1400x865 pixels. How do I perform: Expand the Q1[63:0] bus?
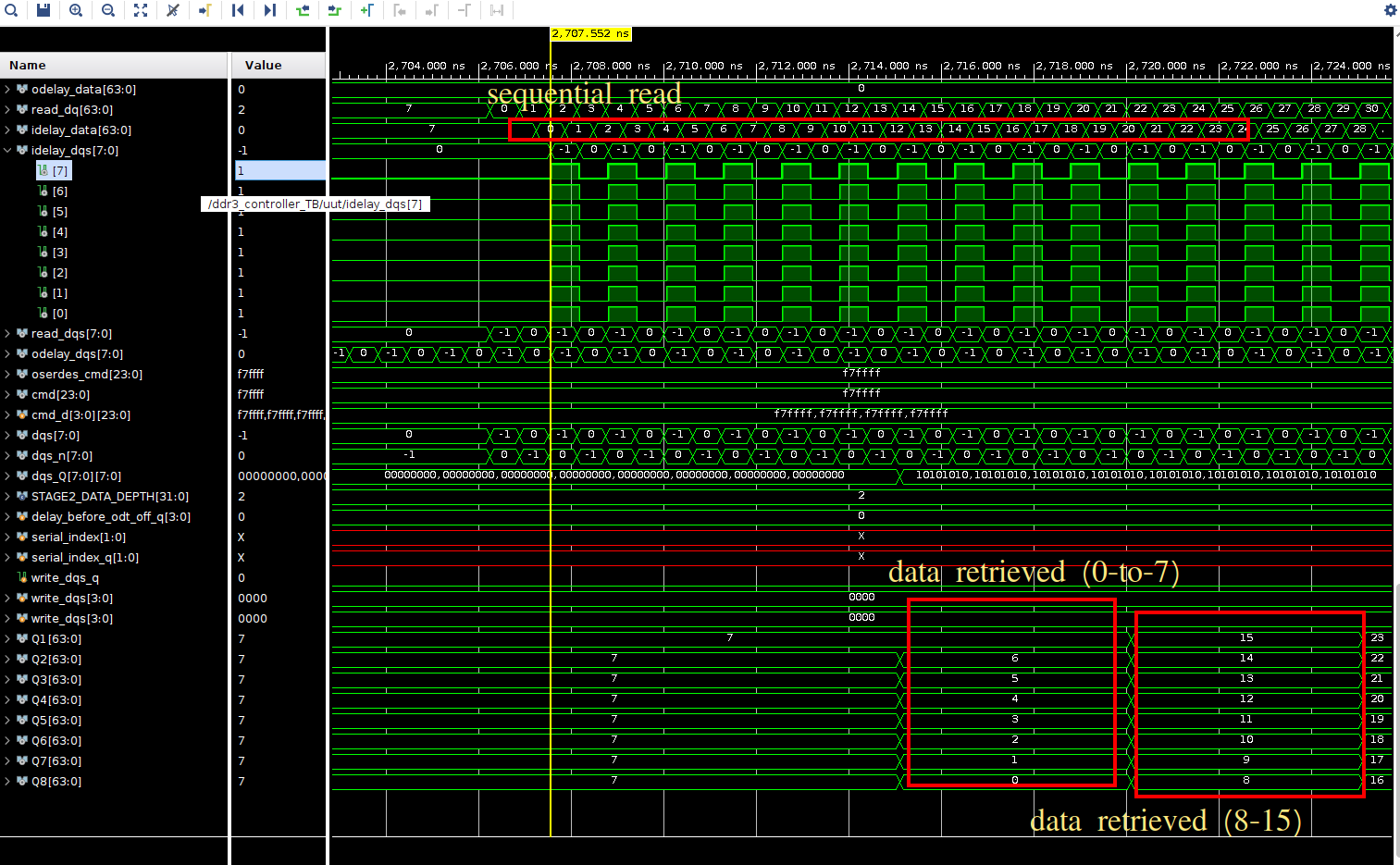coord(8,639)
